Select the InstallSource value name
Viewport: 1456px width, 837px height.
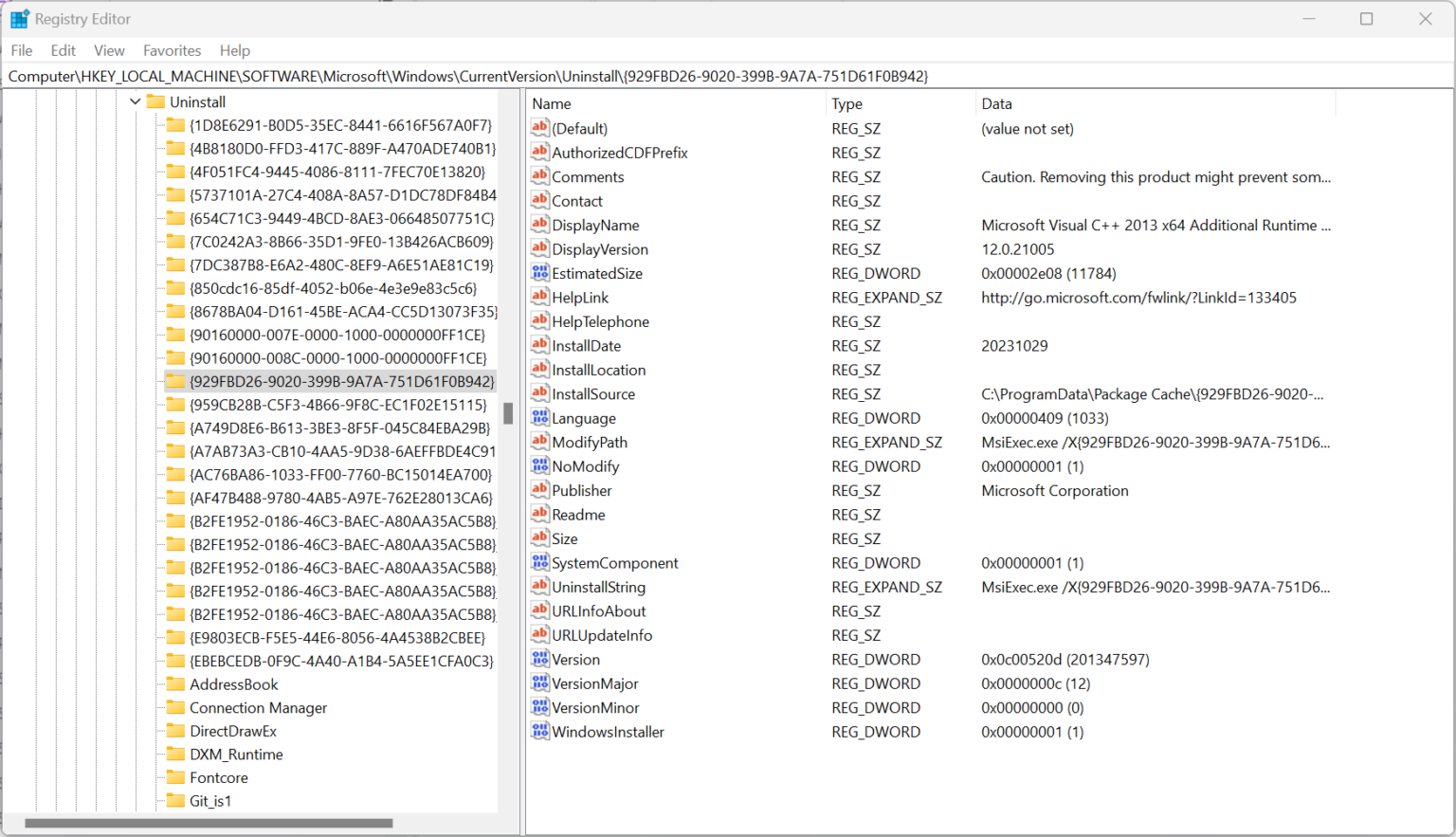pyautogui.click(x=593, y=394)
